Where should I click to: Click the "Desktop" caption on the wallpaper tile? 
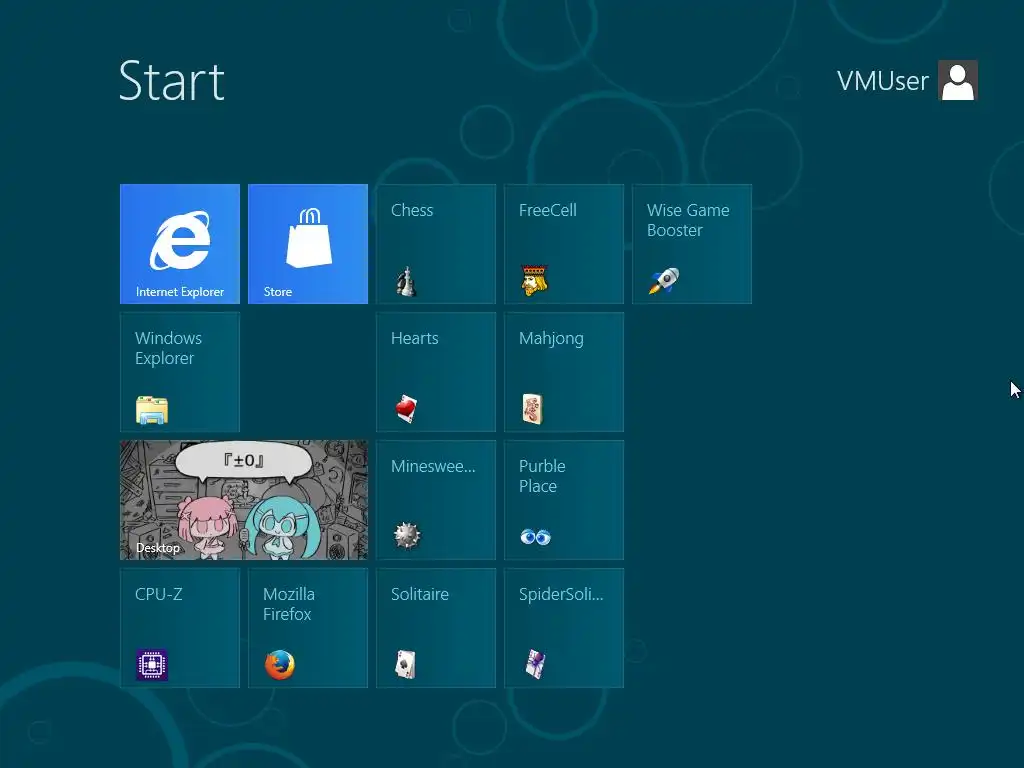pyautogui.click(x=157, y=548)
